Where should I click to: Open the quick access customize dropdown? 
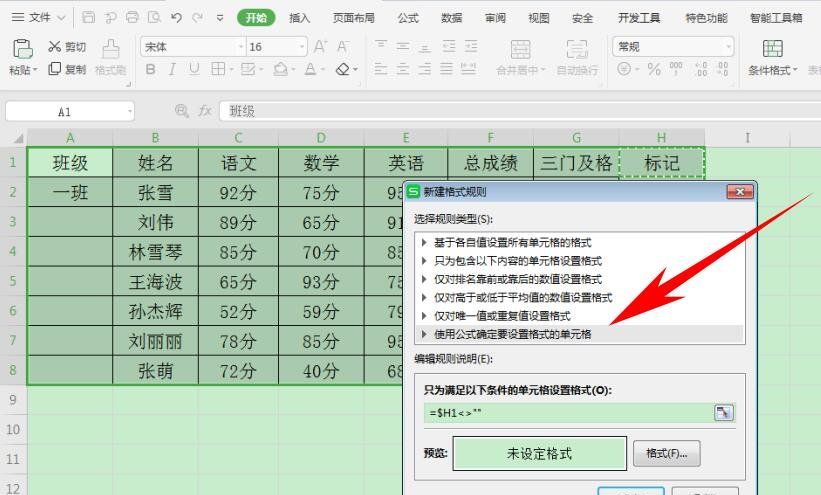tap(220, 18)
